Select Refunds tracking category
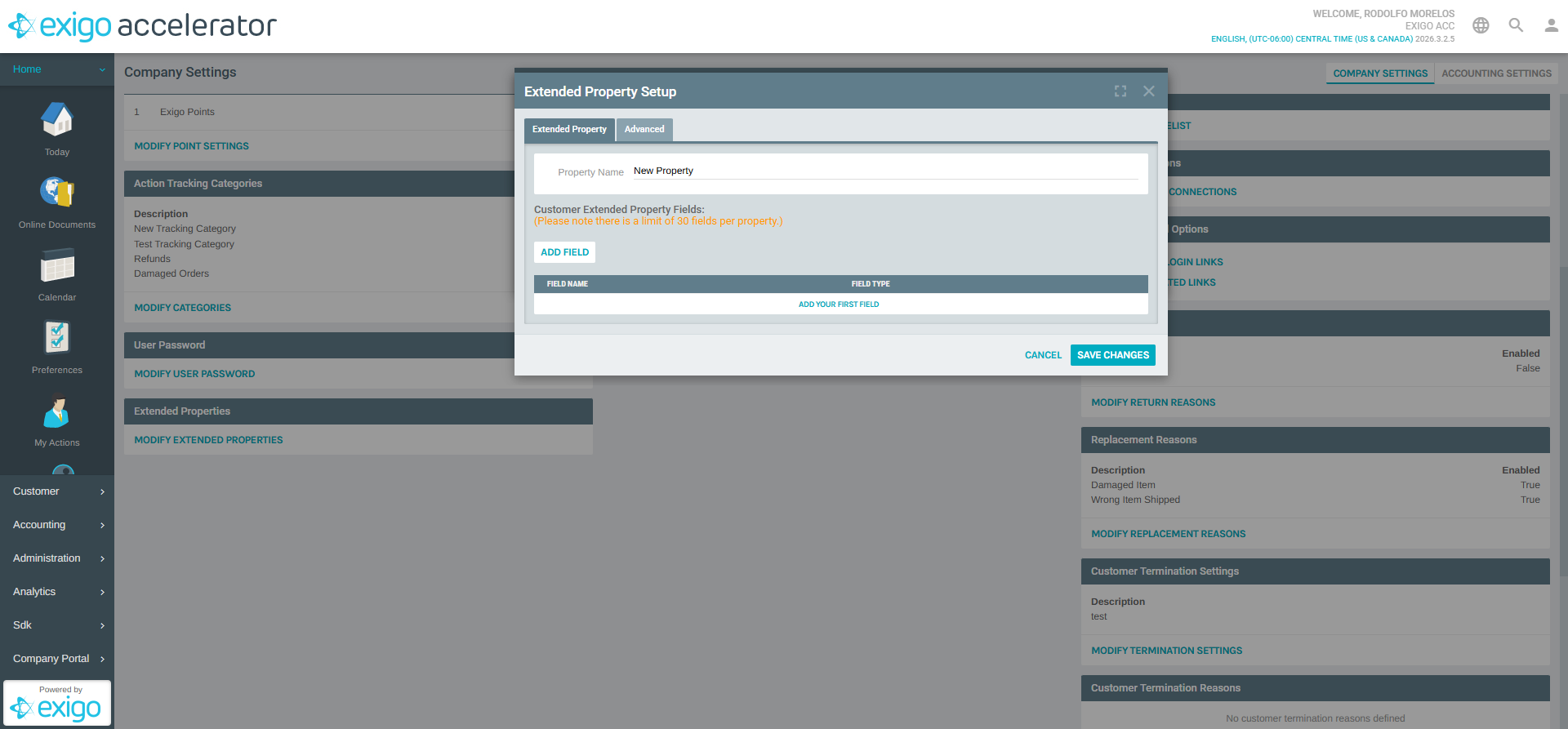 pyautogui.click(x=152, y=259)
